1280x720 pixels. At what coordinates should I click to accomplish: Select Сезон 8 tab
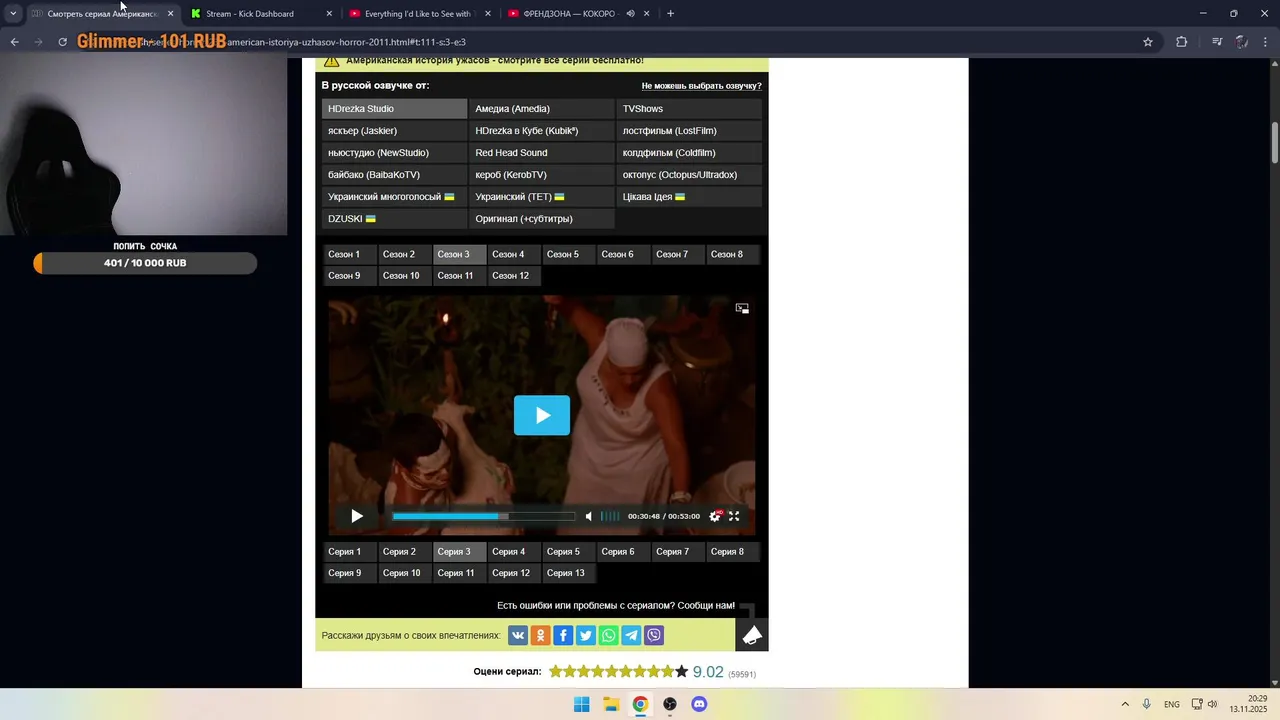733,254
